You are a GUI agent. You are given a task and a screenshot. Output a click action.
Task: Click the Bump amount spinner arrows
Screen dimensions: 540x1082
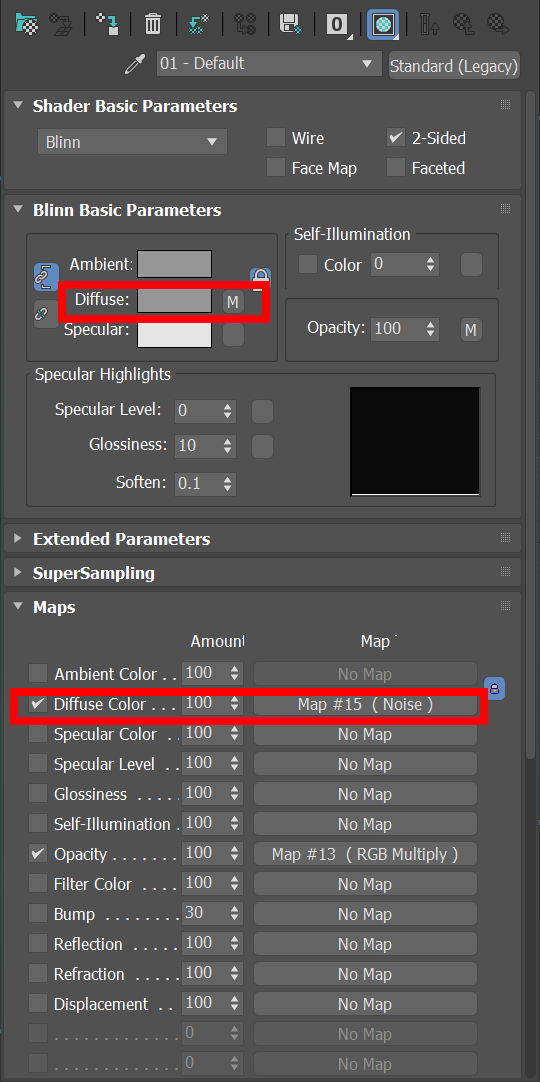point(235,914)
